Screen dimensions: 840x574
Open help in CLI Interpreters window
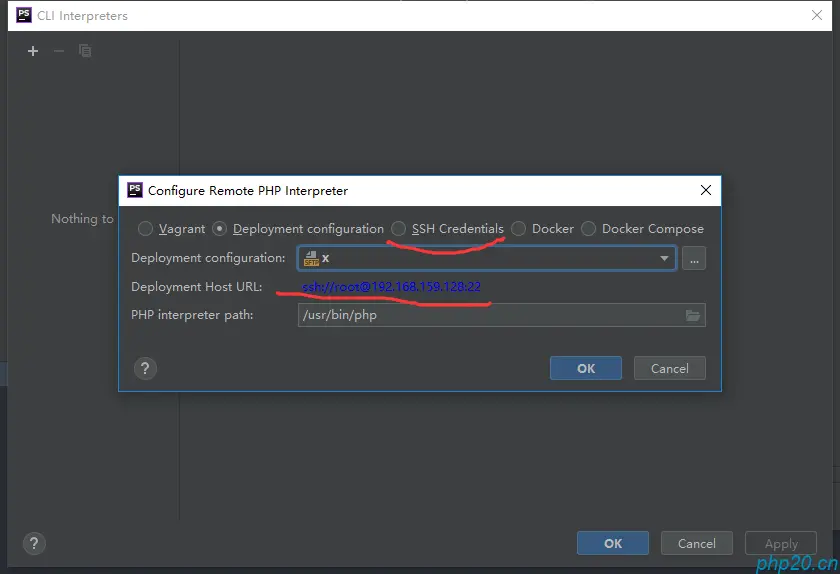(34, 543)
